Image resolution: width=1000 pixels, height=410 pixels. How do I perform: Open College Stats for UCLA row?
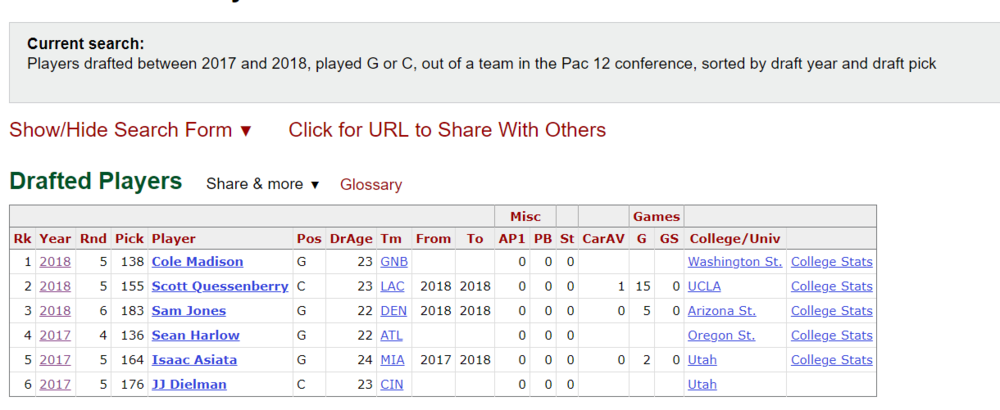832,287
